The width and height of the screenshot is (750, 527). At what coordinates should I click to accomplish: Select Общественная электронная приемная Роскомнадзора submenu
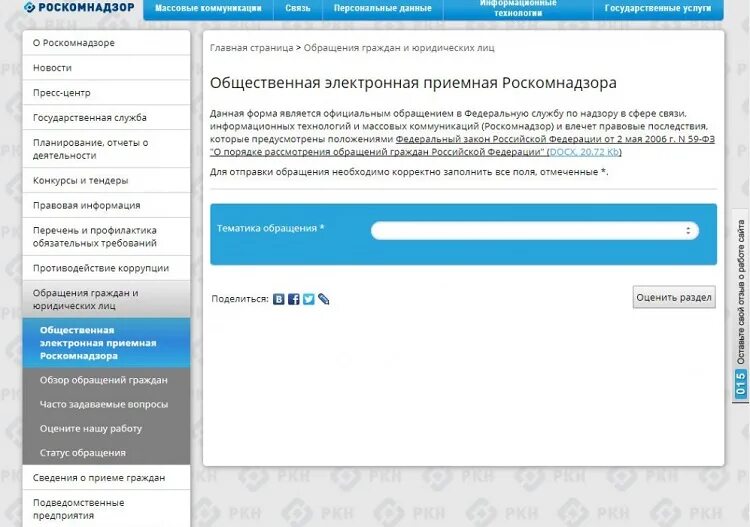(106, 343)
